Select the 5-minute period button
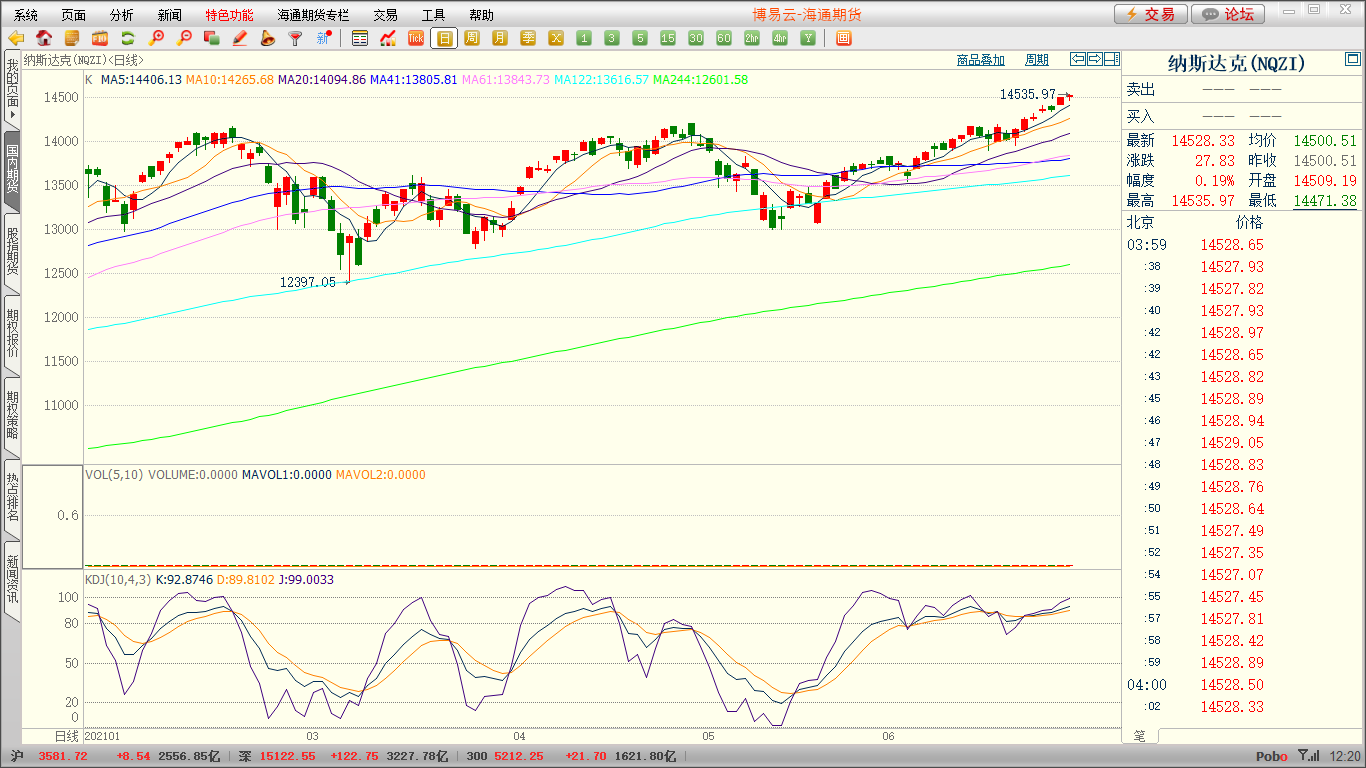Image resolution: width=1366 pixels, height=768 pixels. 640,39
